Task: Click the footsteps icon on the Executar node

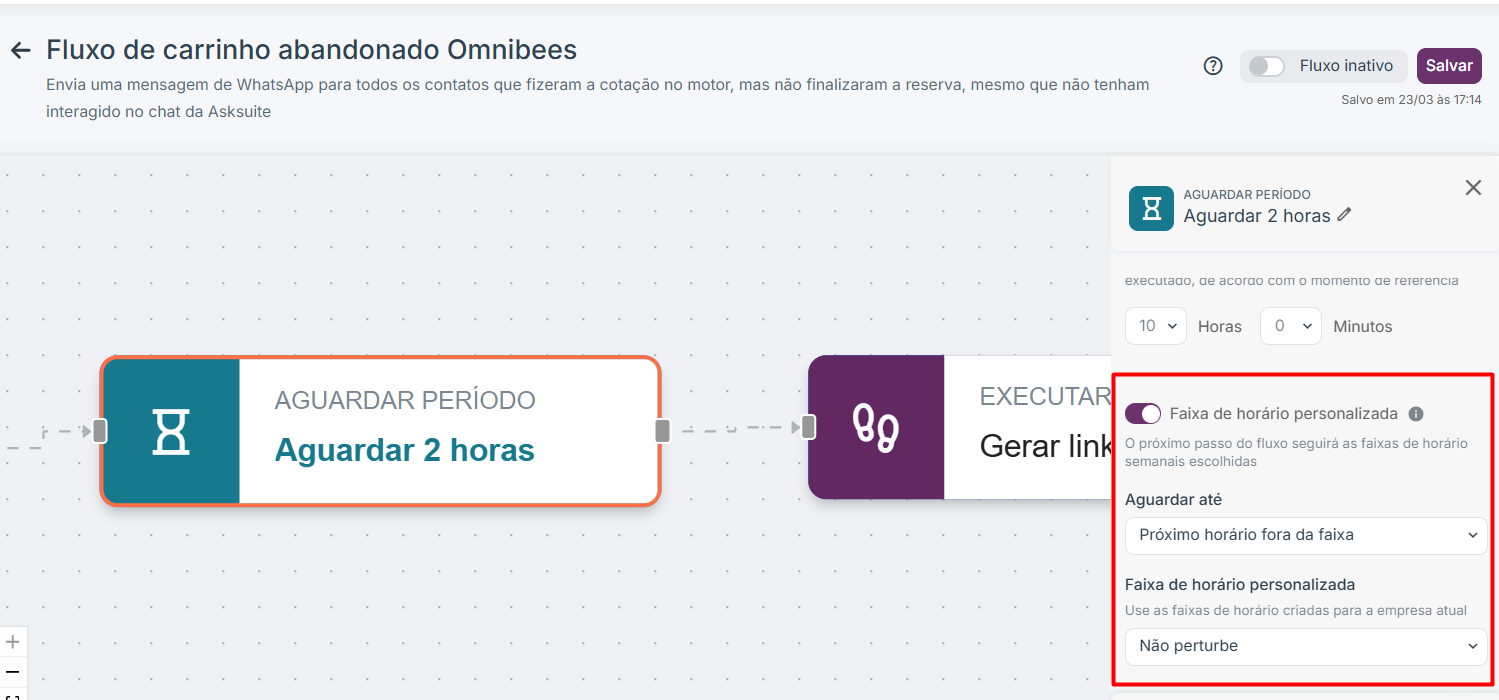Action: coord(875,427)
